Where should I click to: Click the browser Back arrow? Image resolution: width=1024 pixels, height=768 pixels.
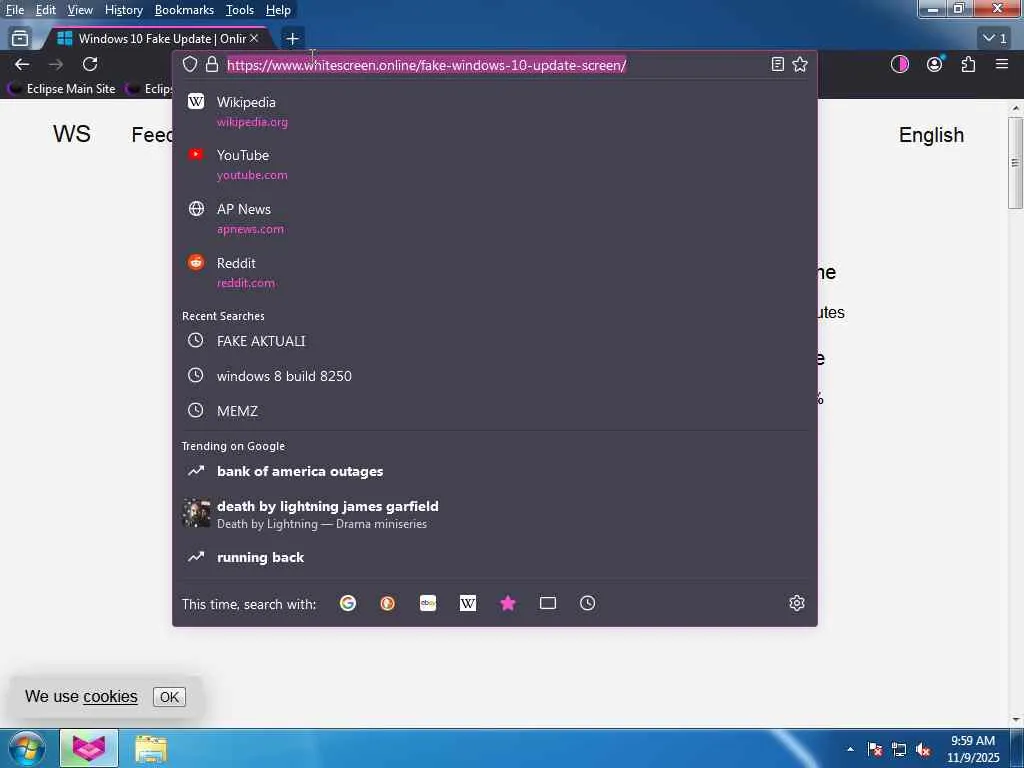tap(22, 64)
